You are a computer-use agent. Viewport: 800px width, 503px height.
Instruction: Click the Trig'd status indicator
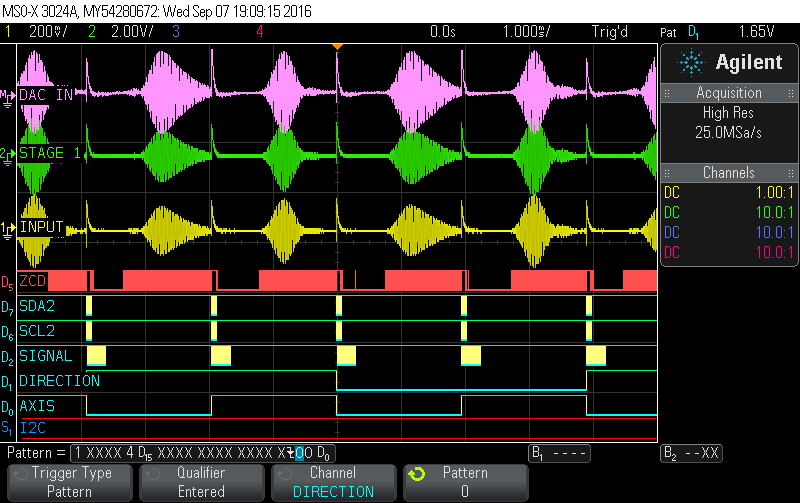coord(610,32)
